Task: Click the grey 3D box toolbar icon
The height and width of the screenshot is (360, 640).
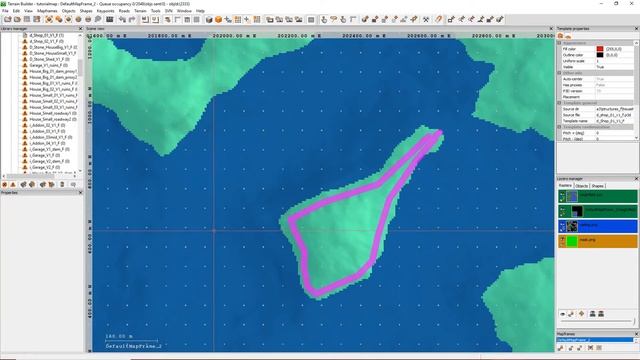Action: pyautogui.click(x=209, y=19)
